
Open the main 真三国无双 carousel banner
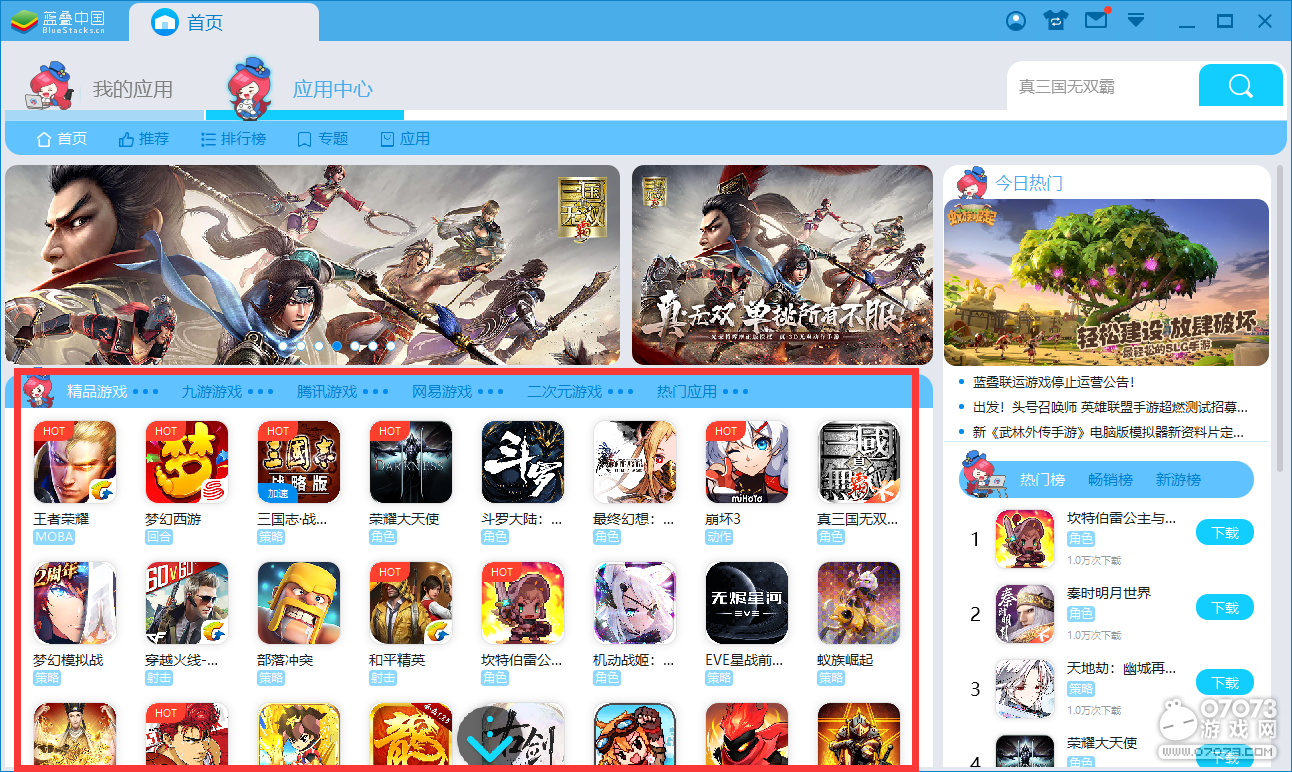pos(312,265)
